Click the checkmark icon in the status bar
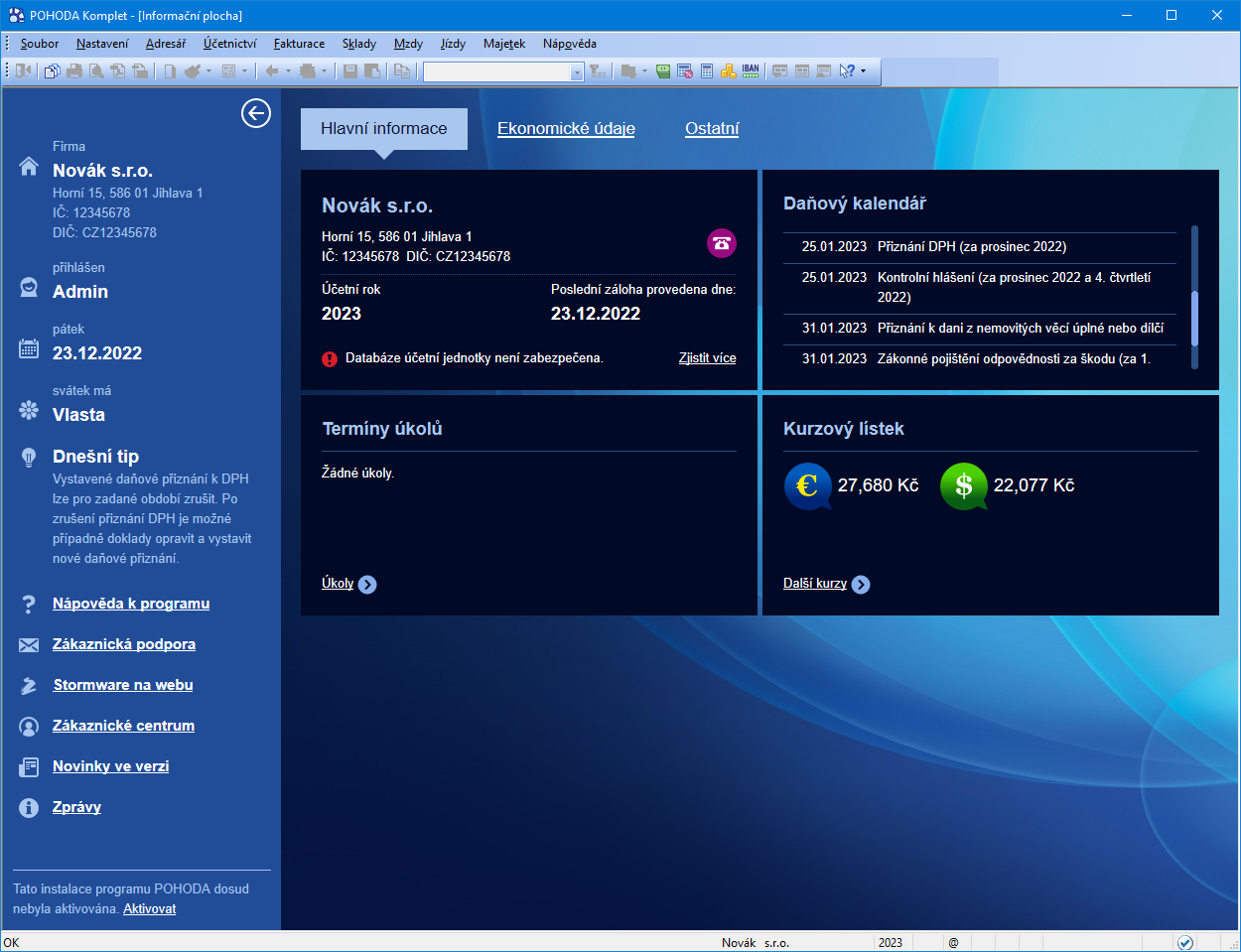 [x=1184, y=942]
